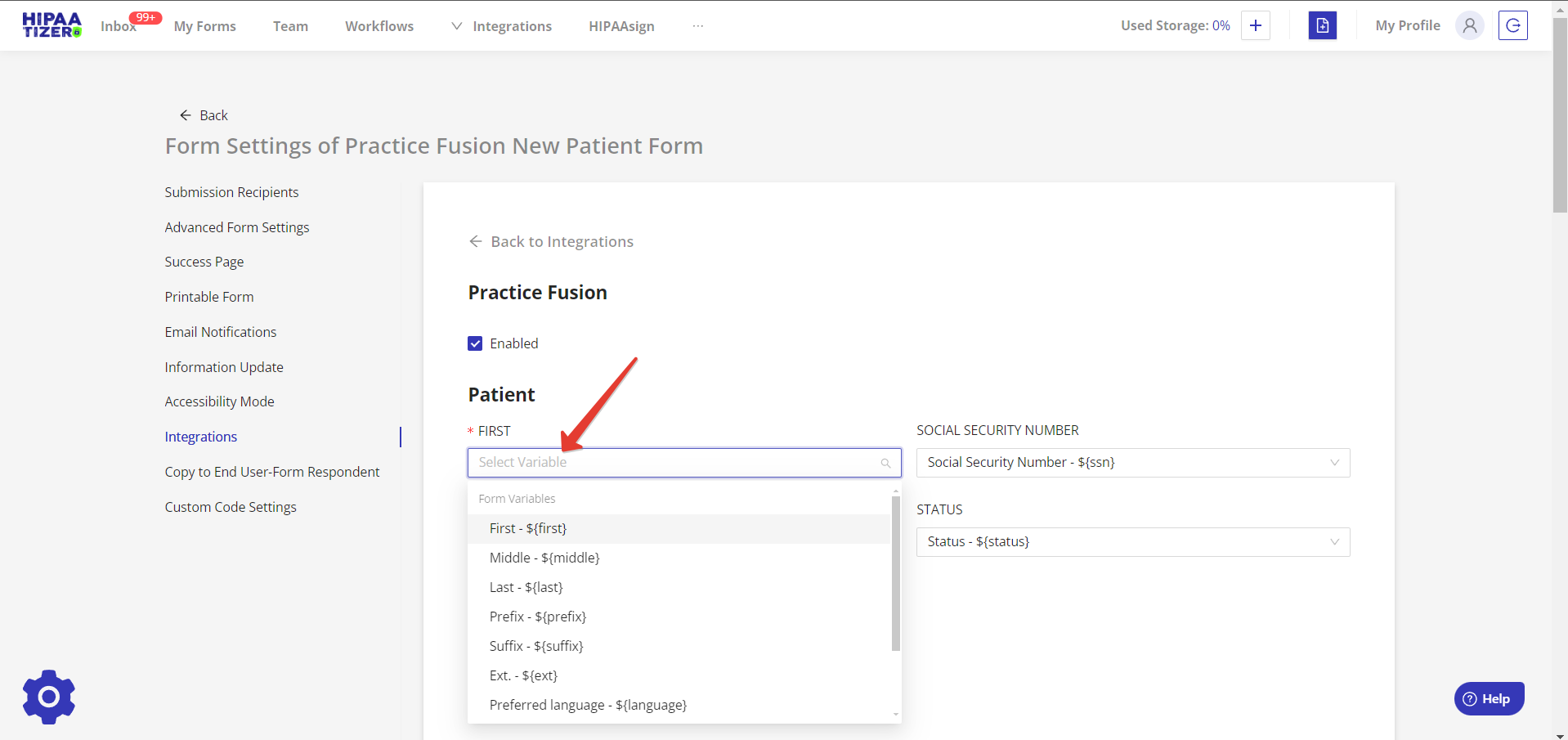Viewport: 1568px width, 740px height.
Task: Go to My Forms
Action: [x=204, y=26]
